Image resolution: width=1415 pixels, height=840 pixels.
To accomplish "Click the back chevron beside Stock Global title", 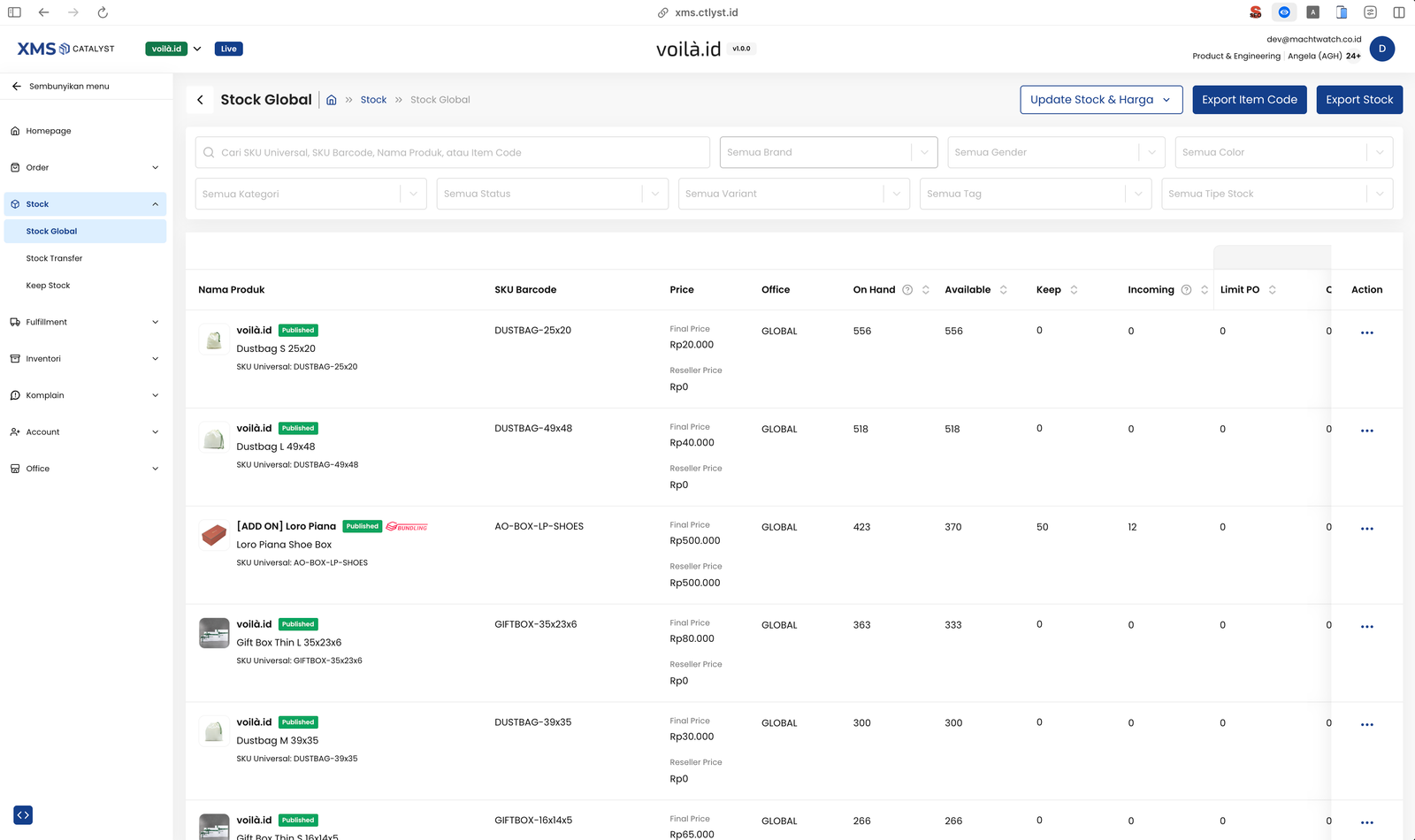I will click(x=200, y=100).
